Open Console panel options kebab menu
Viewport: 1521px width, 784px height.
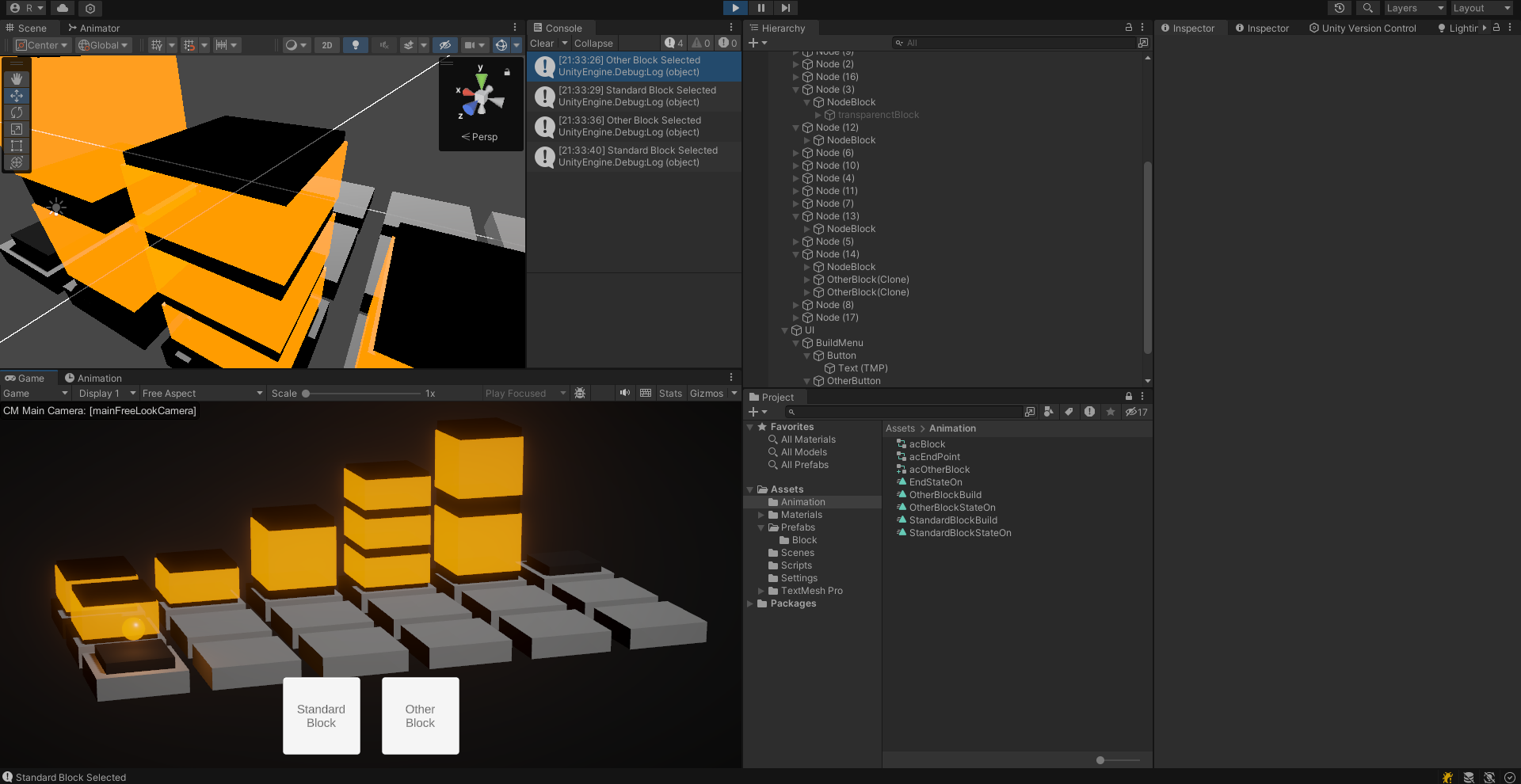731,27
